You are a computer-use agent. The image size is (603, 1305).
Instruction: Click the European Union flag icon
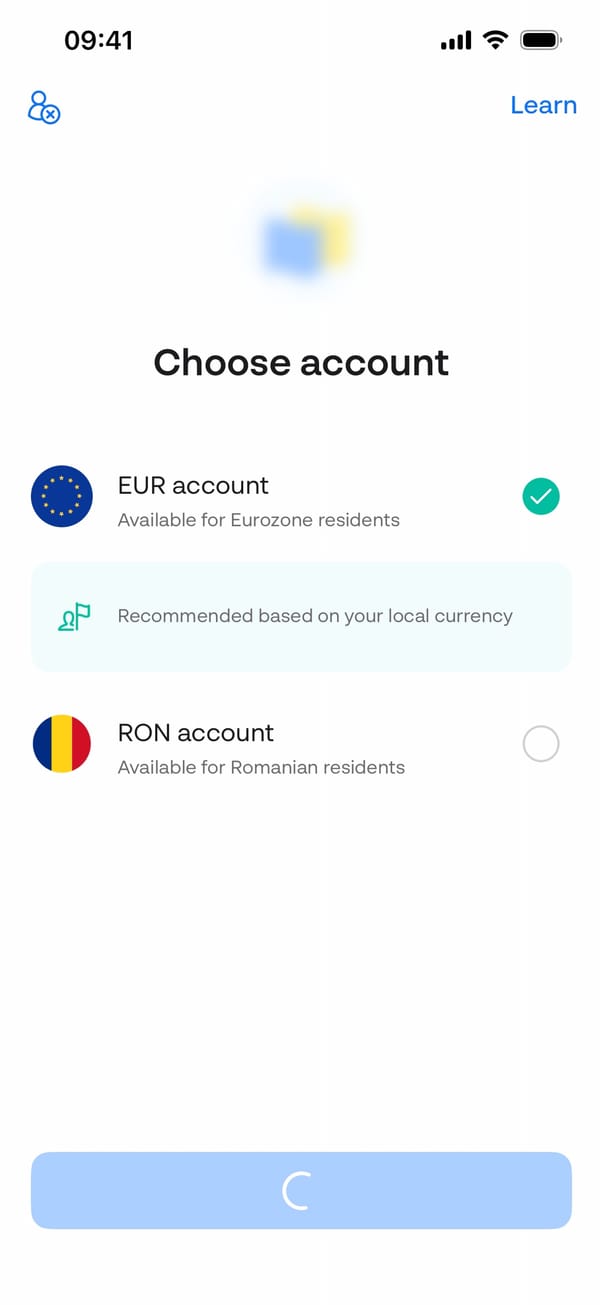pyautogui.click(x=62, y=497)
